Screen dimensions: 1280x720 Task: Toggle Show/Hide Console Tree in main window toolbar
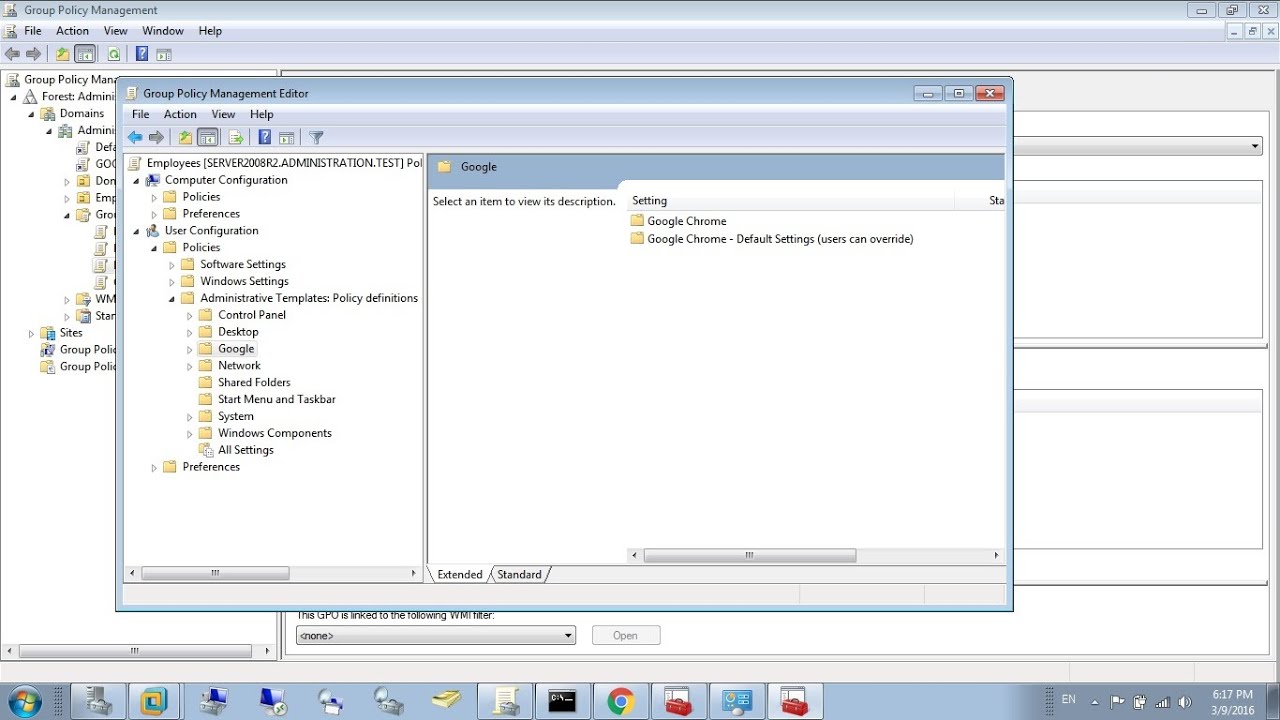click(x=85, y=54)
